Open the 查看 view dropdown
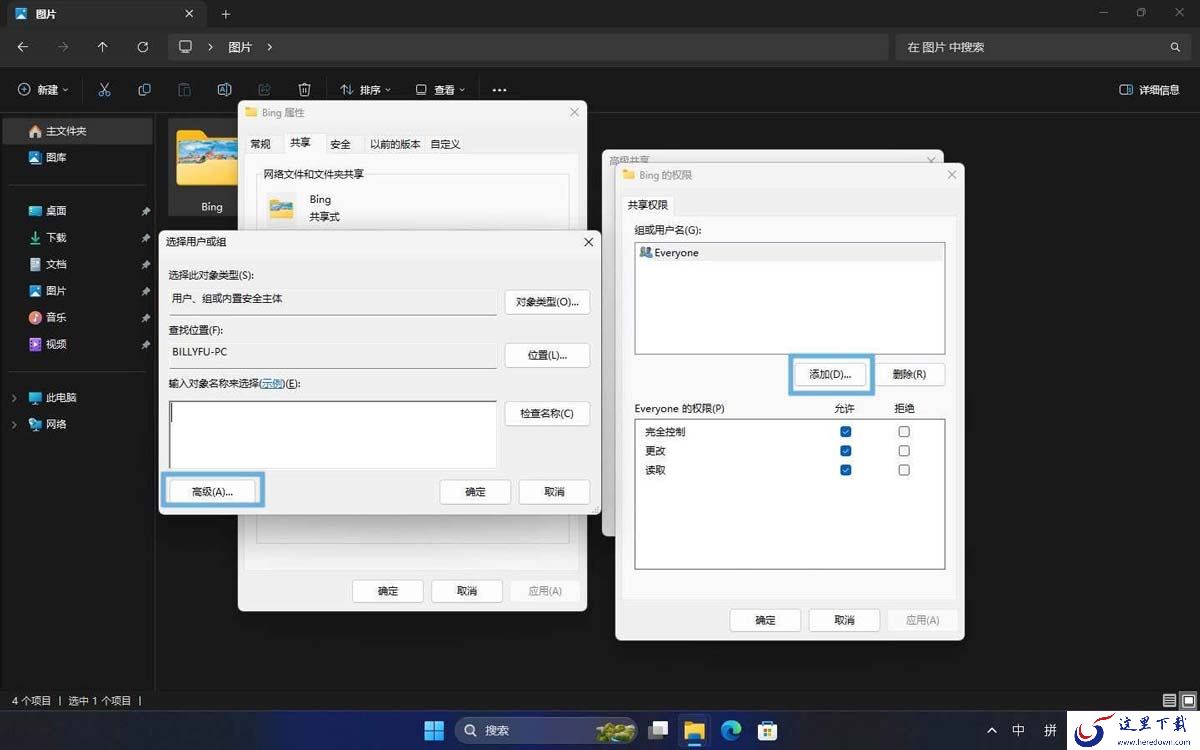The image size is (1200, 750). (x=440, y=90)
